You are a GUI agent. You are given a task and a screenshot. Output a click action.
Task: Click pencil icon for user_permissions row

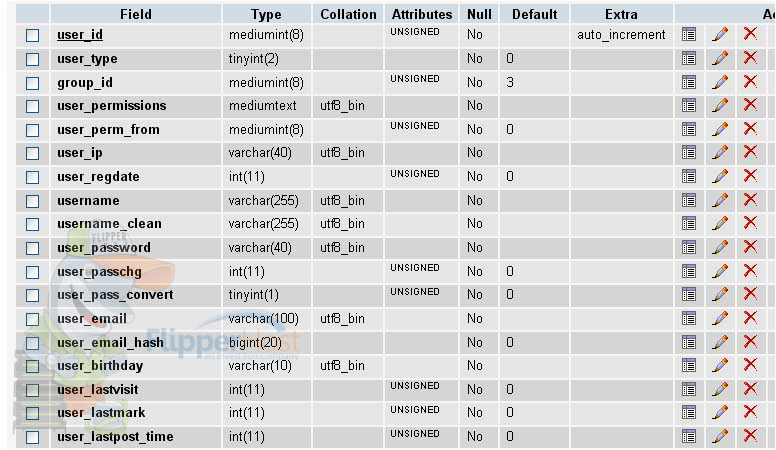720,105
